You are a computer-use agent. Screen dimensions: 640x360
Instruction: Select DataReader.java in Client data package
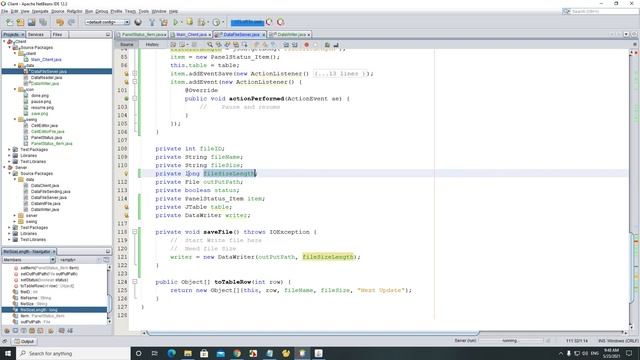pyautogui.click(x=46, y=78)
